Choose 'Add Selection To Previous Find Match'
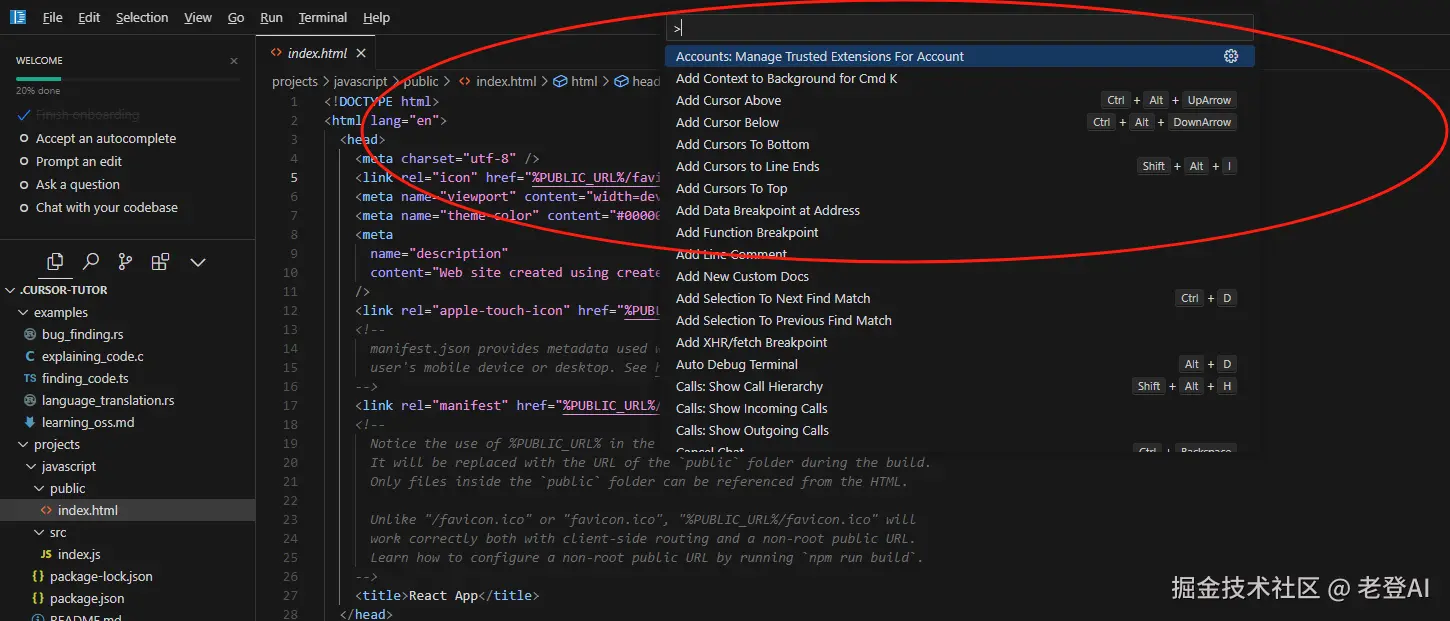 pyautogui.click(x=960, y=320)
